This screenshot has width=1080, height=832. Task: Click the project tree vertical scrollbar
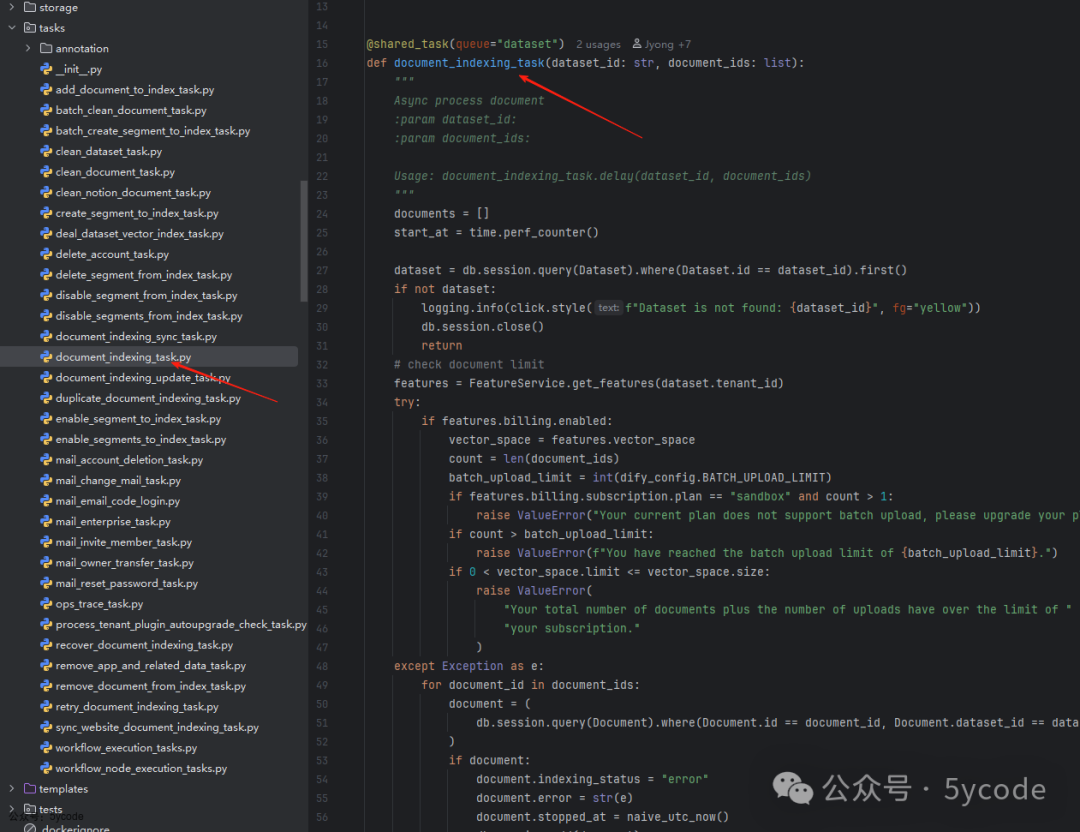(x=304, y=240)
